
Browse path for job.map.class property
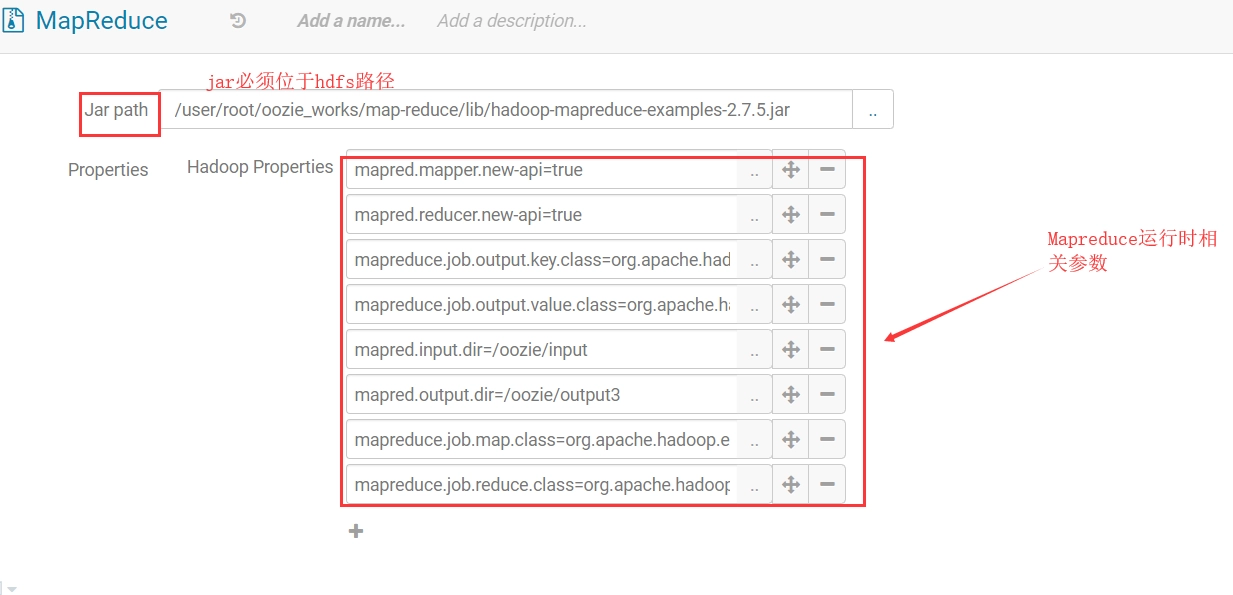tap(754, 439)
